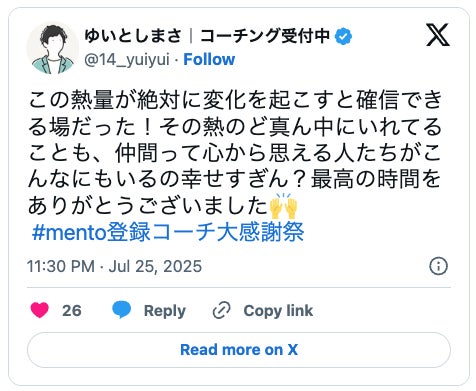The image size is (476, 391).
Task: Click the コーチング受付中 part of the name
Action: coord(265,36)
